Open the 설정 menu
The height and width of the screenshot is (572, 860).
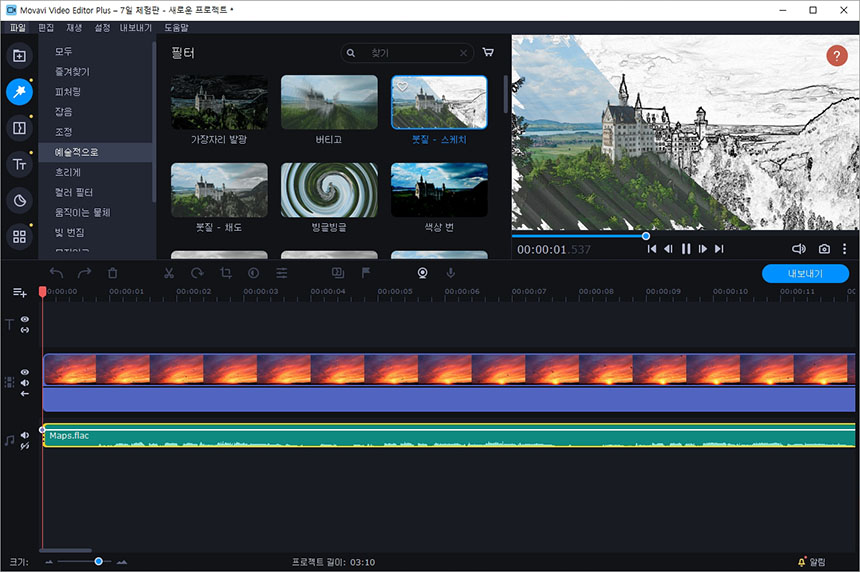point(102,27)
